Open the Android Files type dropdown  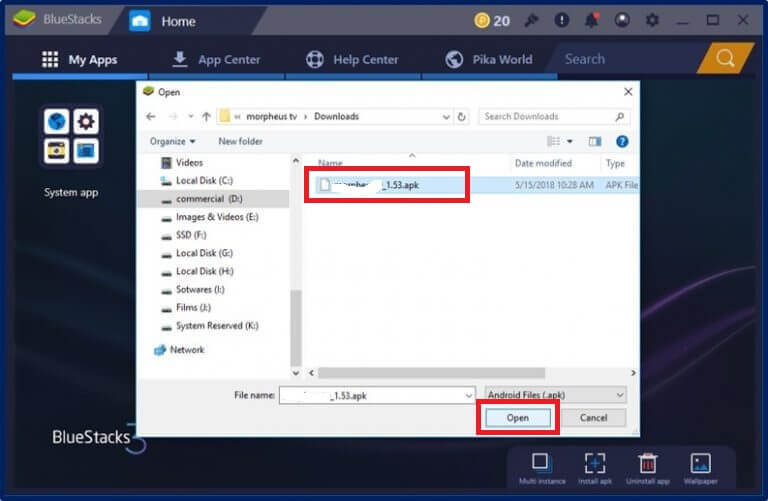(555, 395)
